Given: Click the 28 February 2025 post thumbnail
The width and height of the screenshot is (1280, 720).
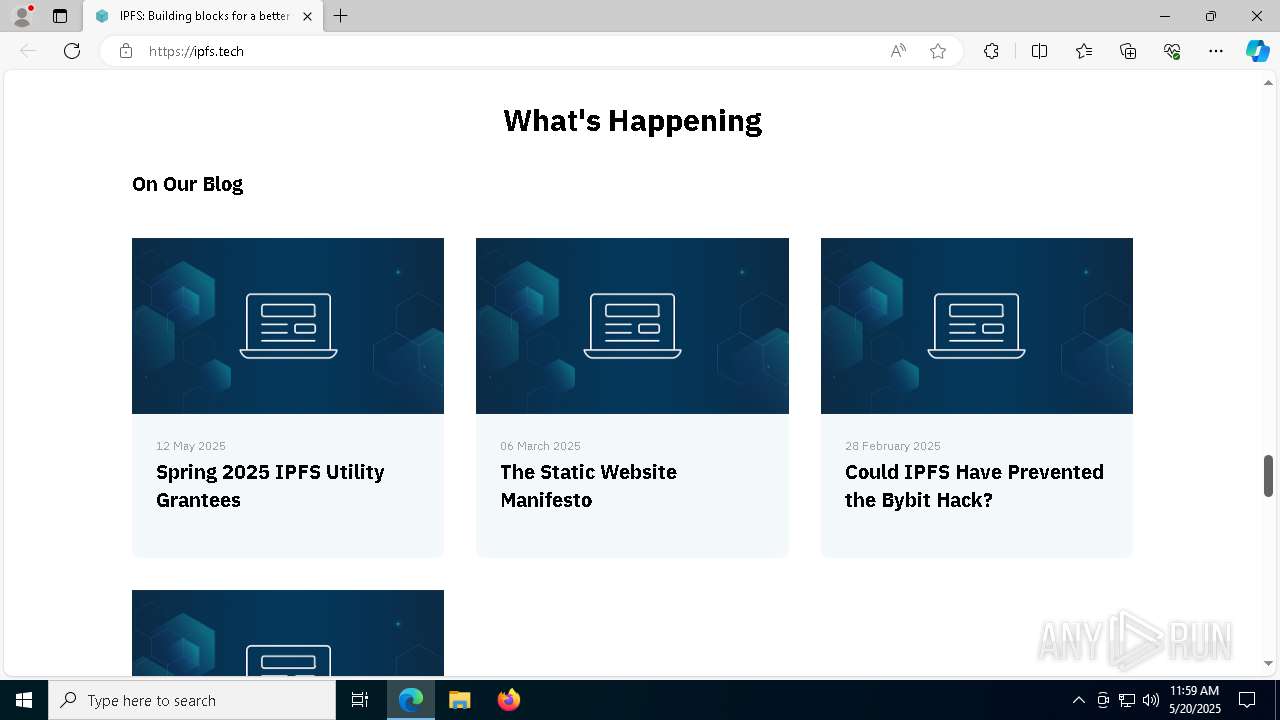Looking at the screenshot, I should point(977,326).
